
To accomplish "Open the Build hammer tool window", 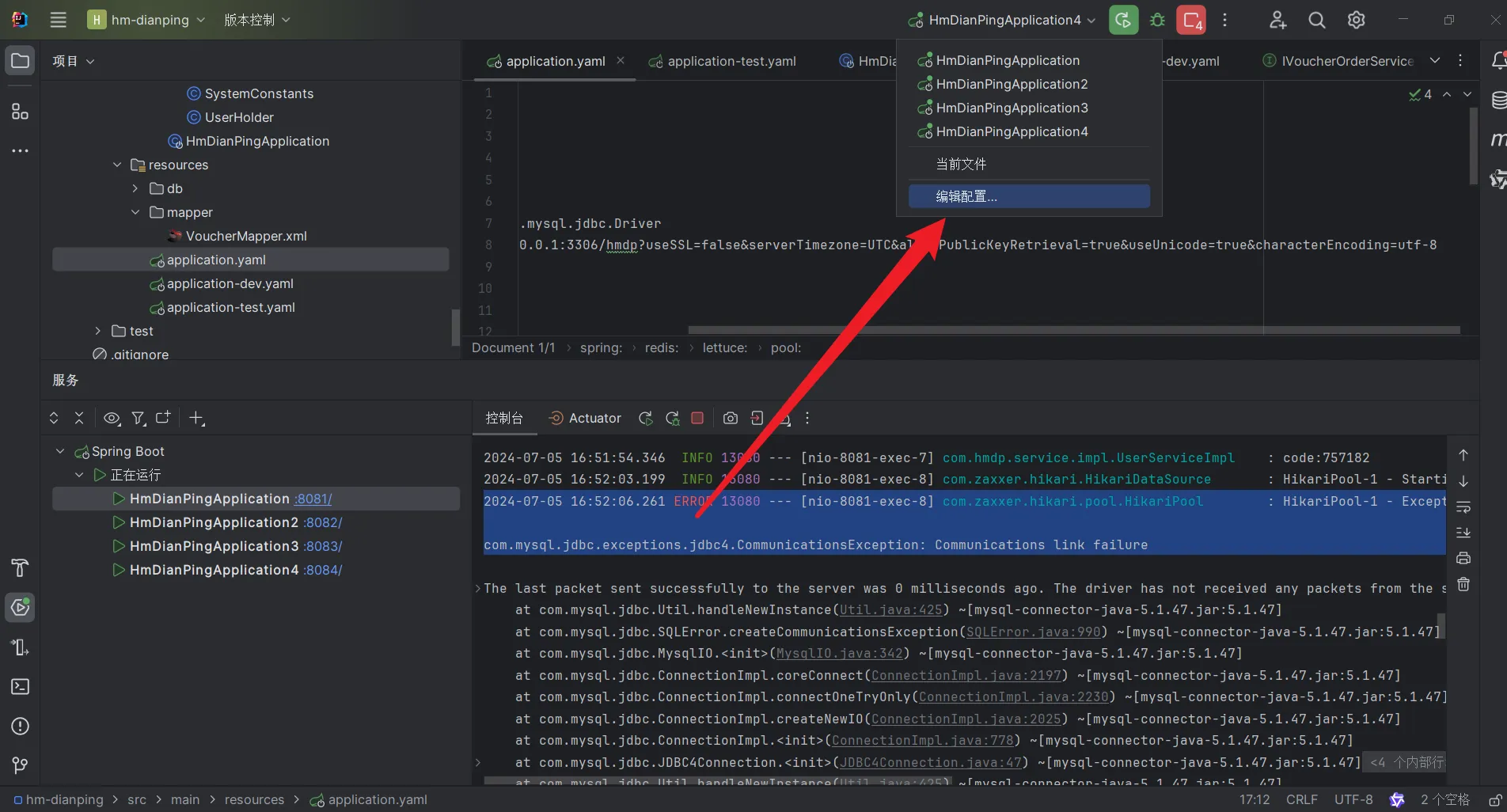I will coord(20,567).
